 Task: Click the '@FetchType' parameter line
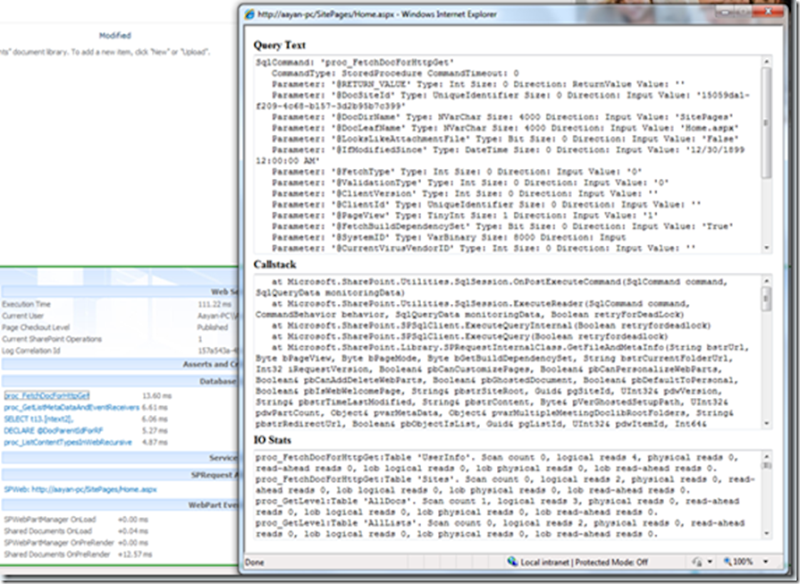(457, 172)
